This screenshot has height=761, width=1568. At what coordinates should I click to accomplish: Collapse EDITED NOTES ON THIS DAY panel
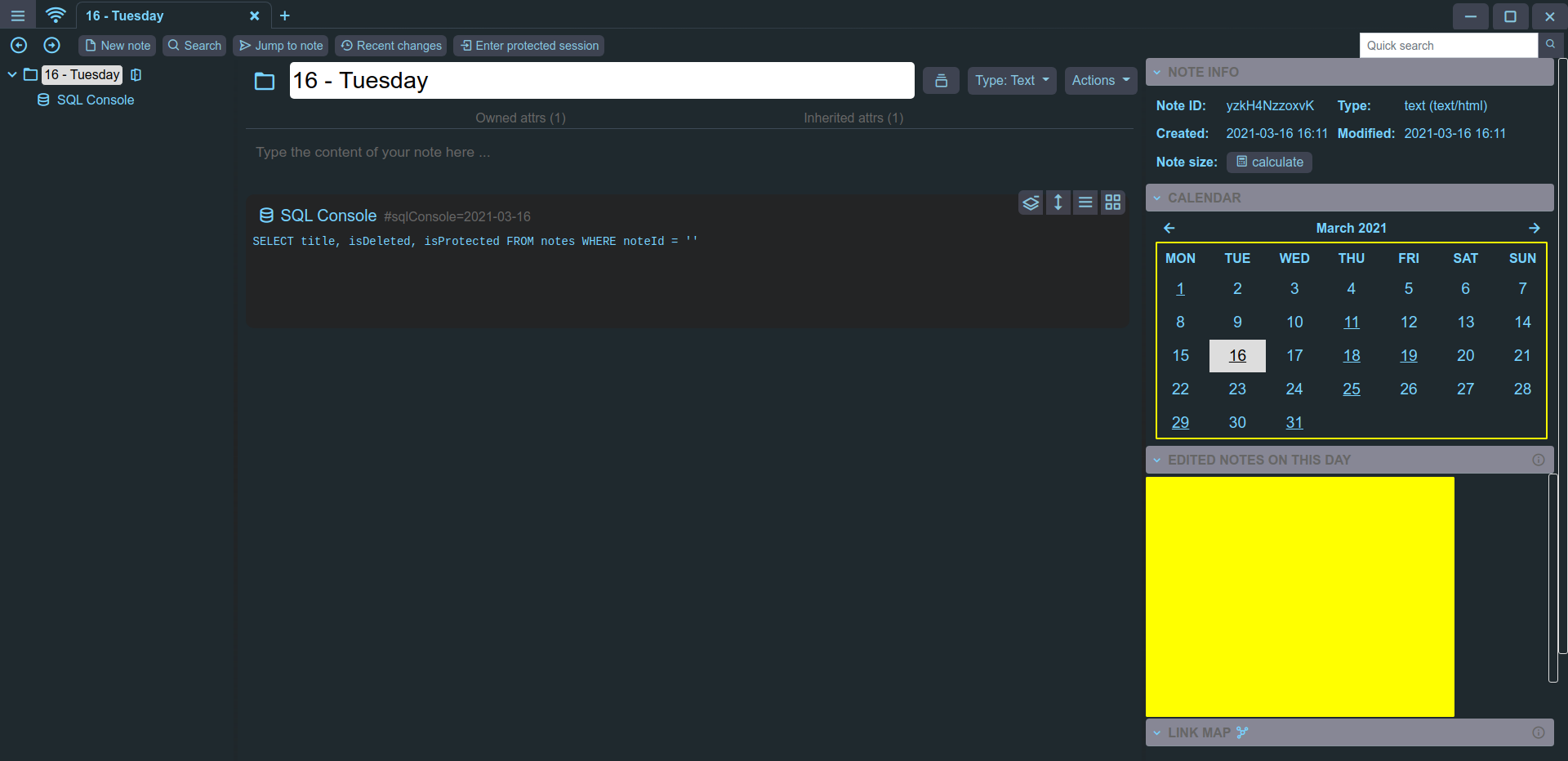tap(1156, 461)
